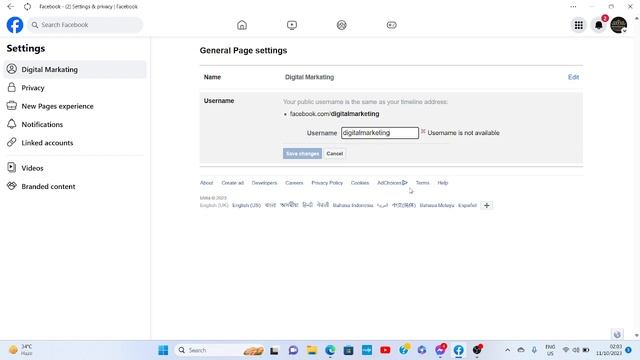
Task: Open the Menu grid icon
Action: (578, 25)
